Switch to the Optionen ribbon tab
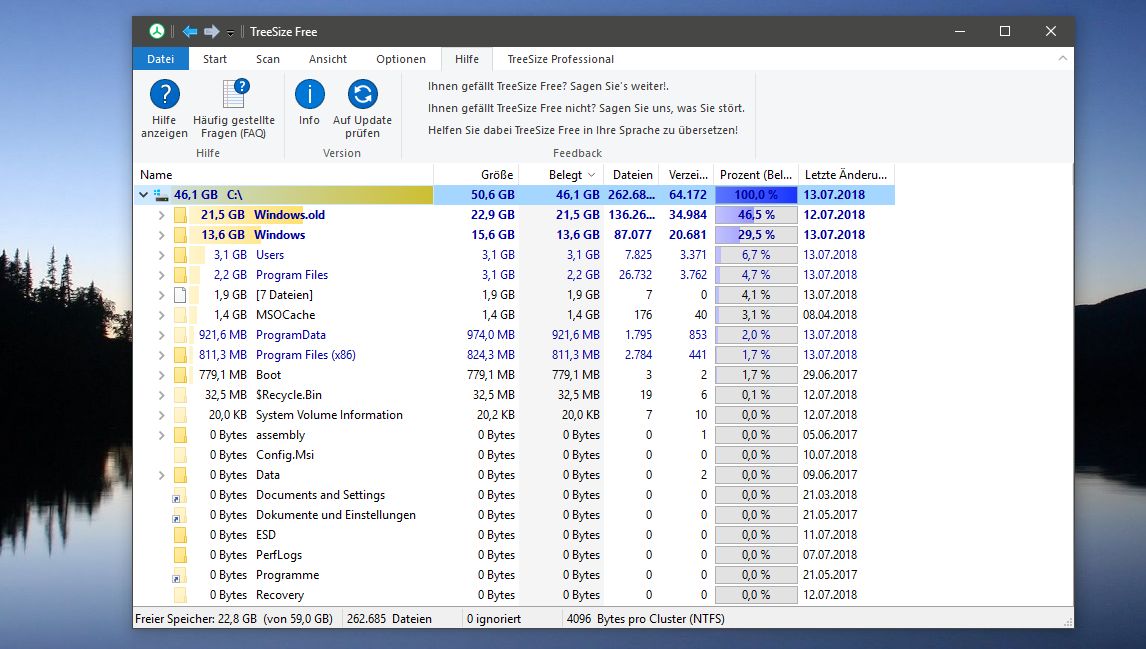 (x=401, y=59)
